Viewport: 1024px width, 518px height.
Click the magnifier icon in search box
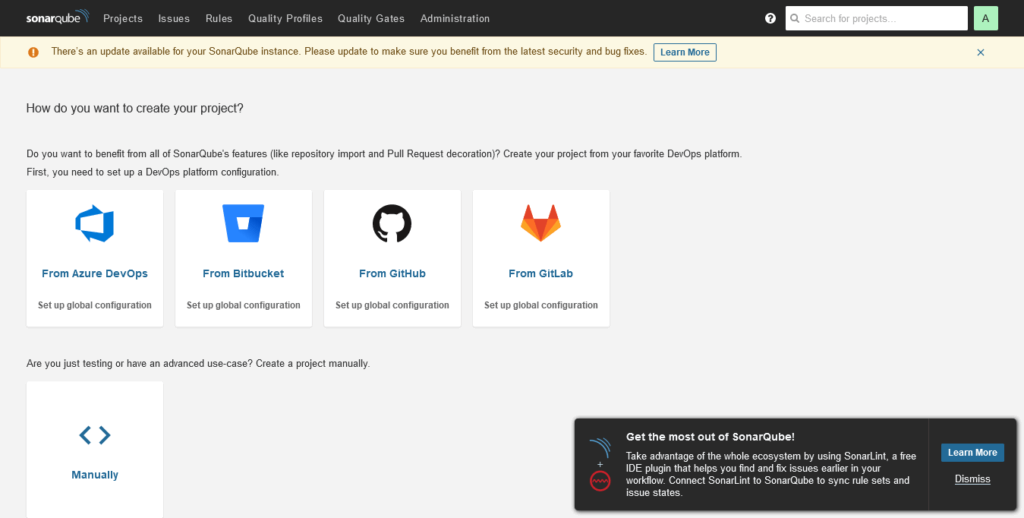click(795, 18)
